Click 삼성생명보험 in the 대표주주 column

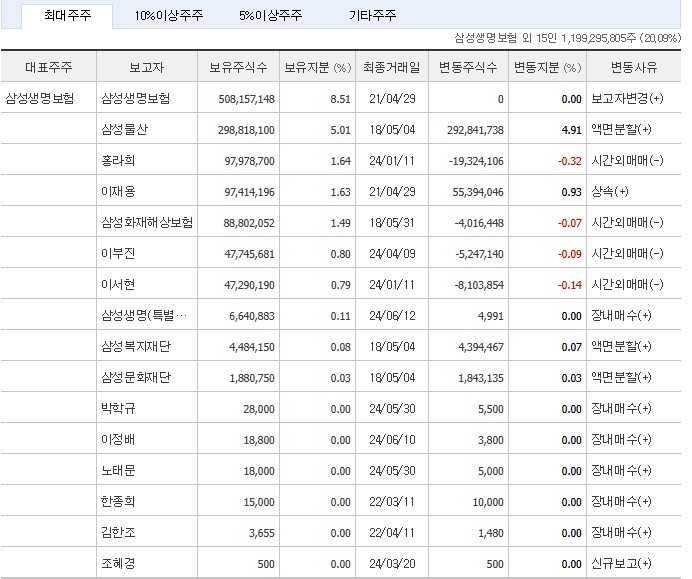click(40, 98)
